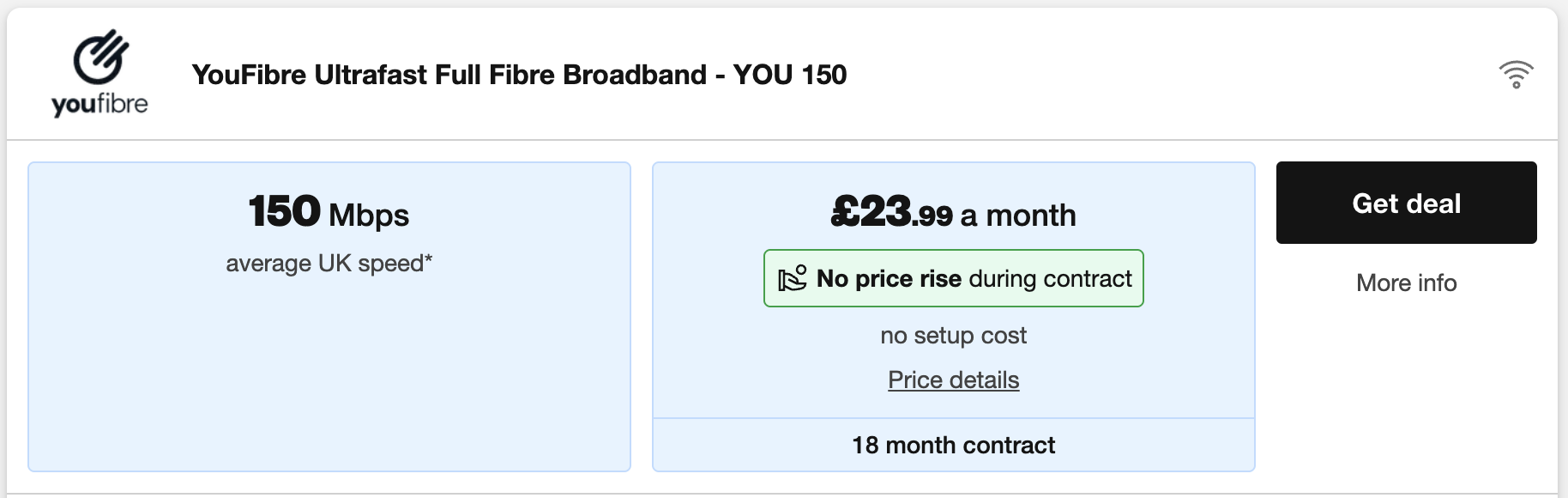Click the 'YOU 150' plan name in title
The image size is (1568, 498).
(789, 75)
